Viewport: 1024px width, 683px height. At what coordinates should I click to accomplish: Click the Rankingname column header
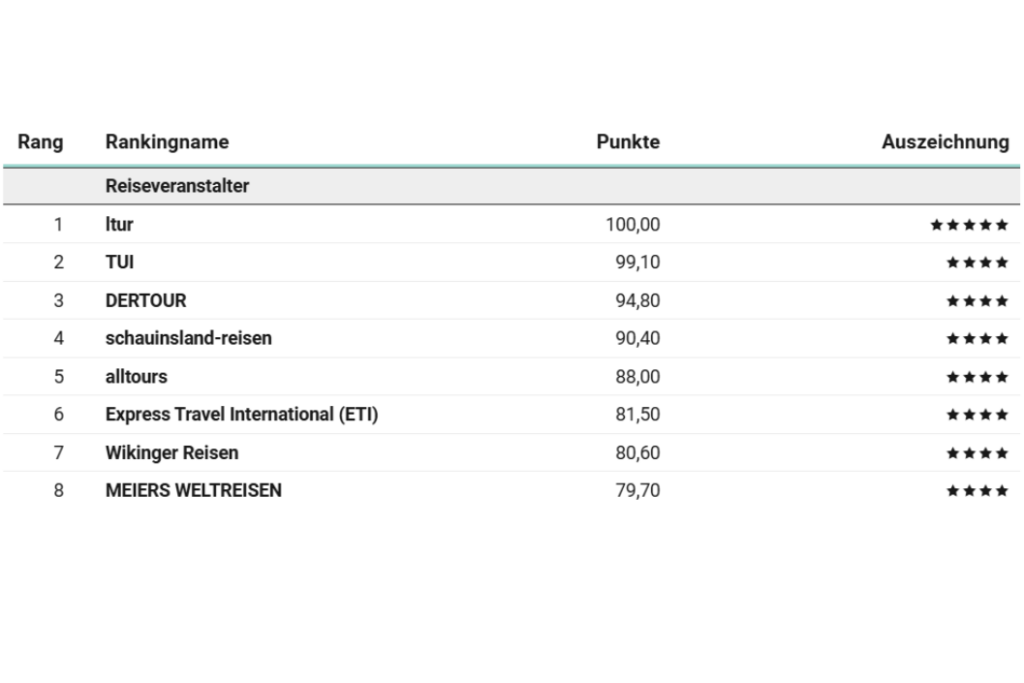(167, 142)
